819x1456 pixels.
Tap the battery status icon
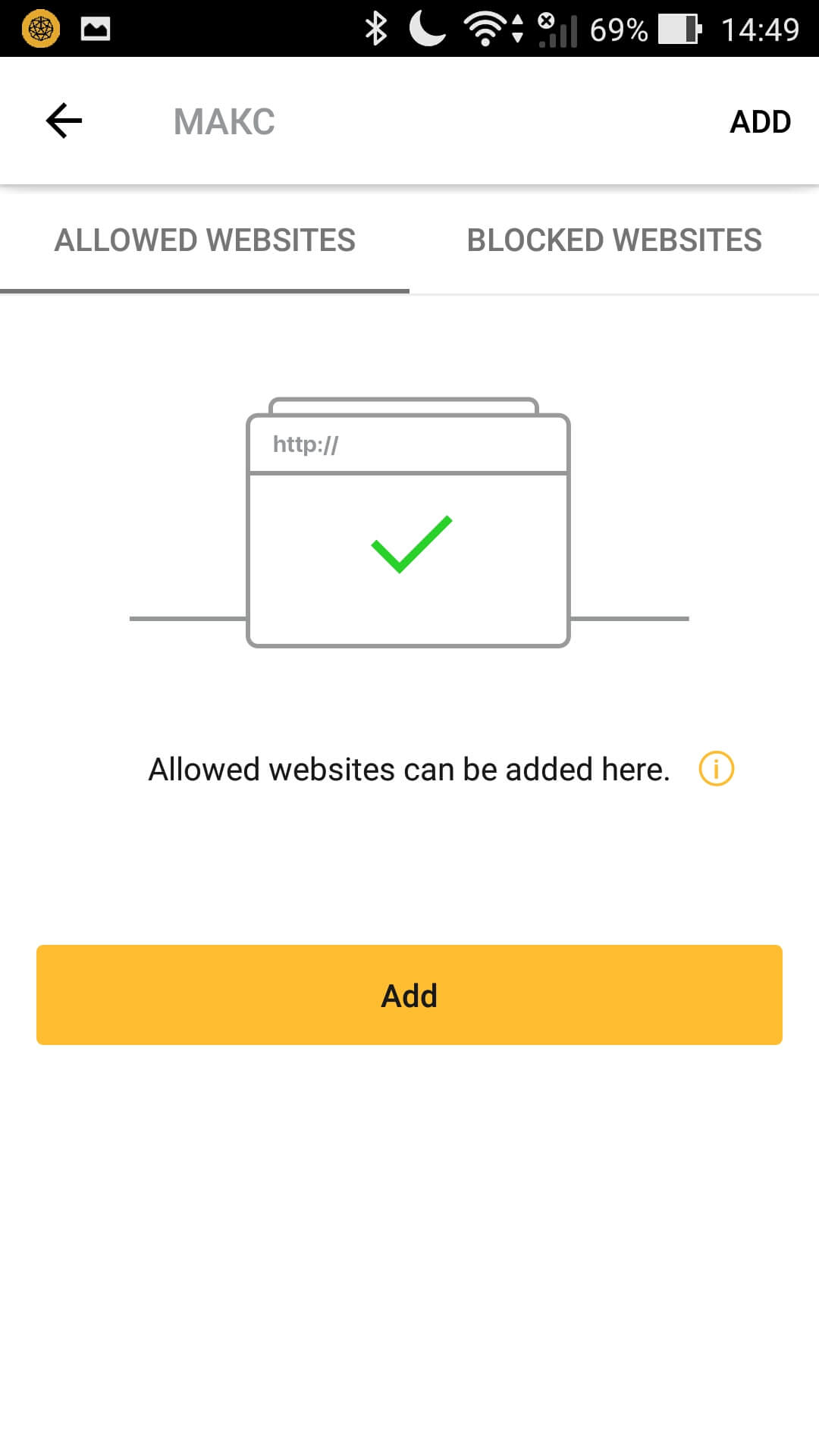pos(679,30)
